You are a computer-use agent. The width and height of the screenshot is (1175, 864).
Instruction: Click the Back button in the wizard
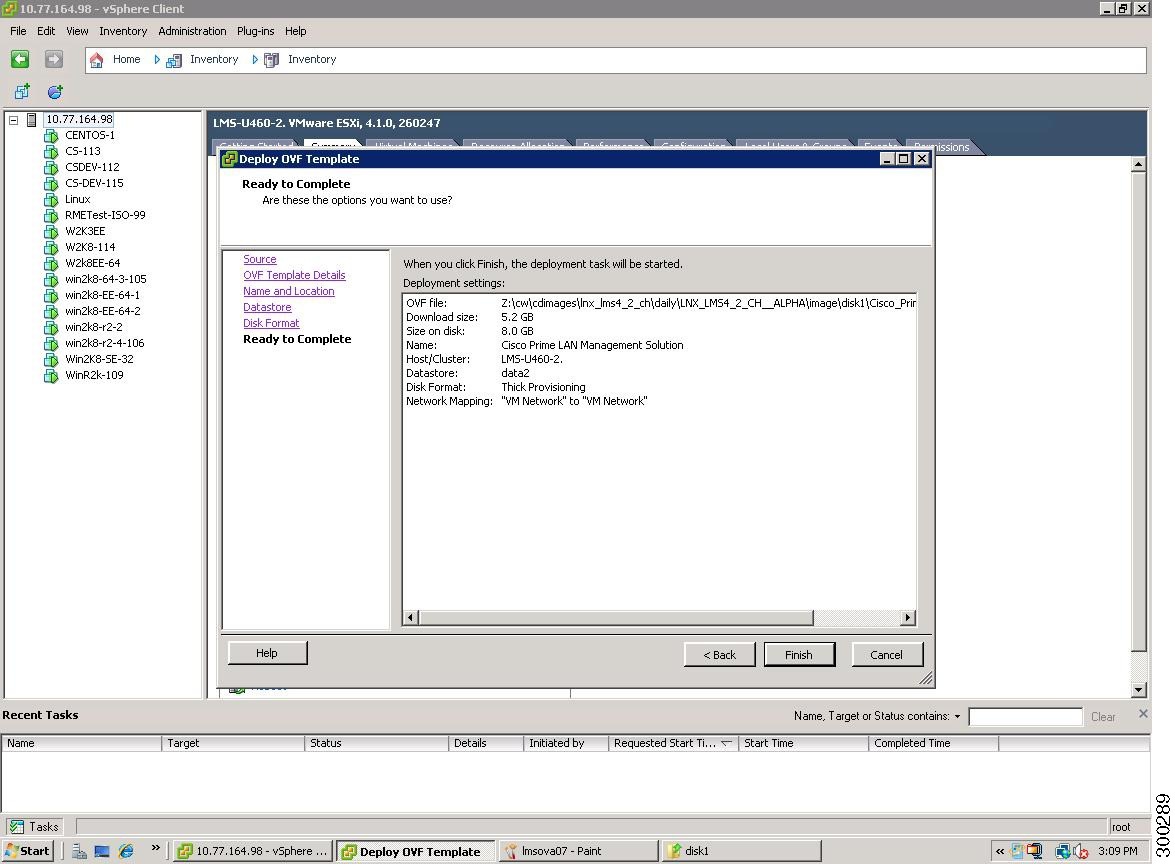[x=719, y=655]
